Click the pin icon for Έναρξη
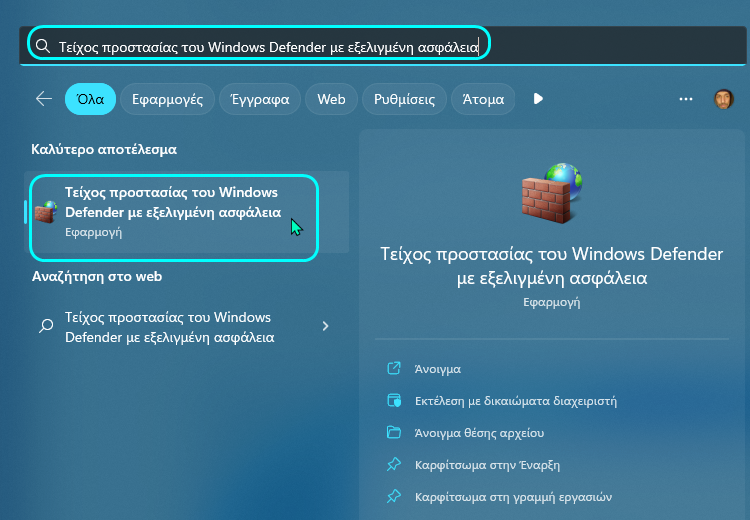This screenshot has height=520, width=750. 394,464
